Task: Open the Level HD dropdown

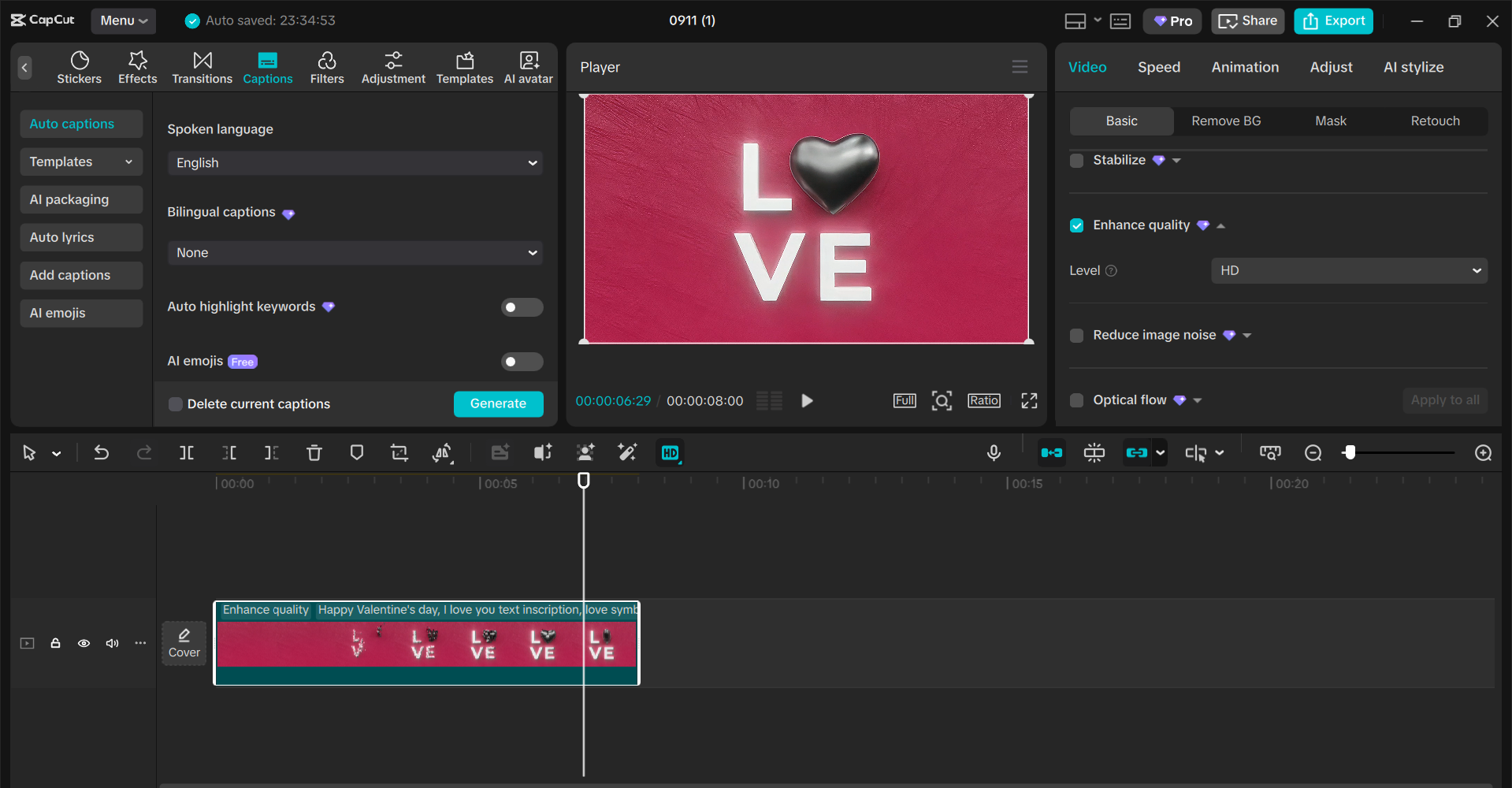Action: [1348, 271]
